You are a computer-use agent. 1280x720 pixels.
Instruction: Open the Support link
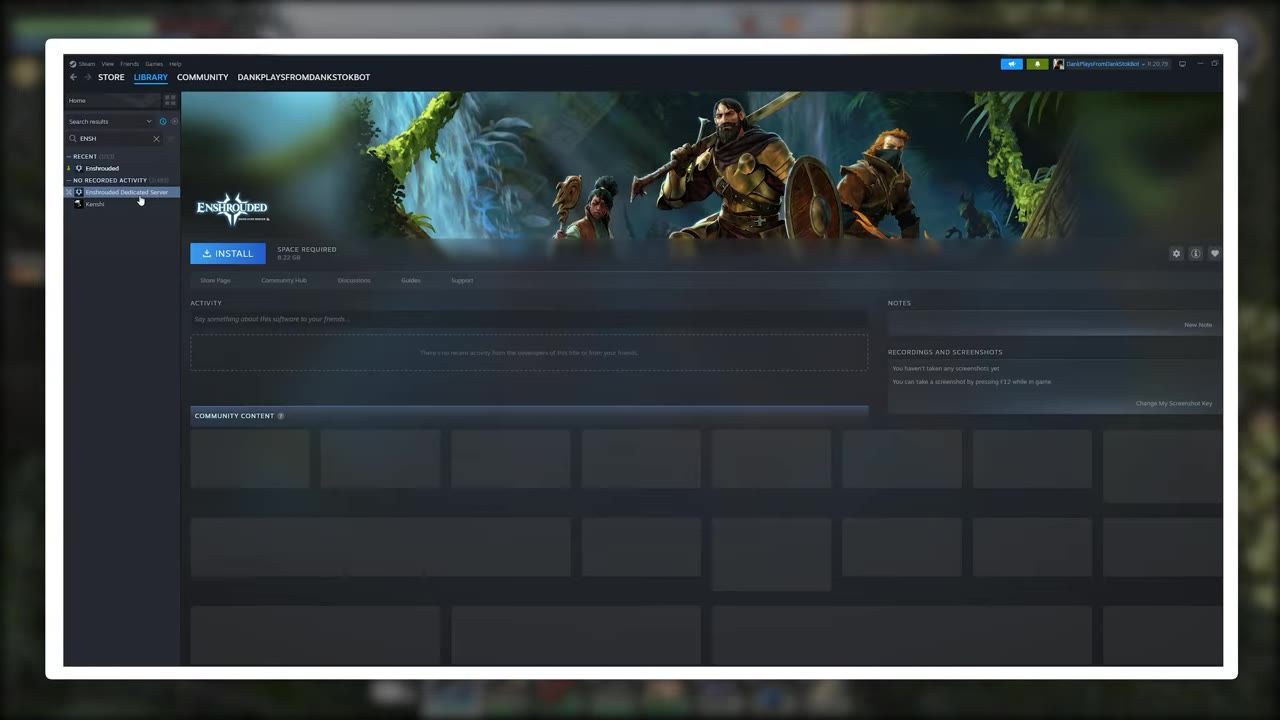pos(462,280)
